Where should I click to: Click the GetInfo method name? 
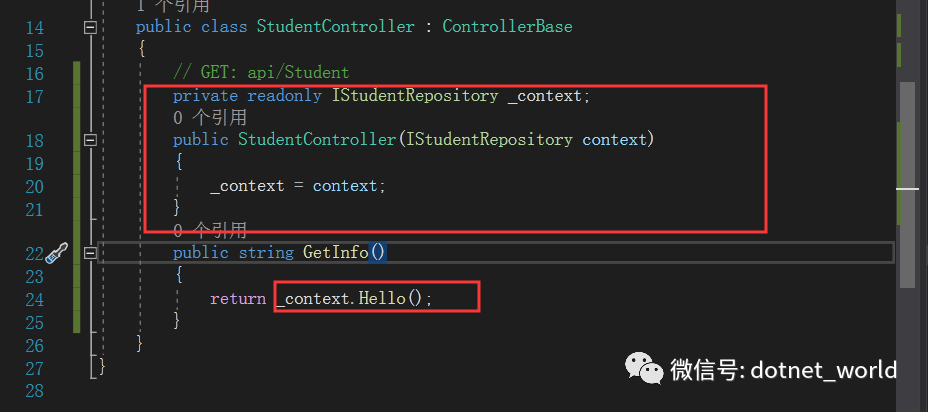coord(336,253)
